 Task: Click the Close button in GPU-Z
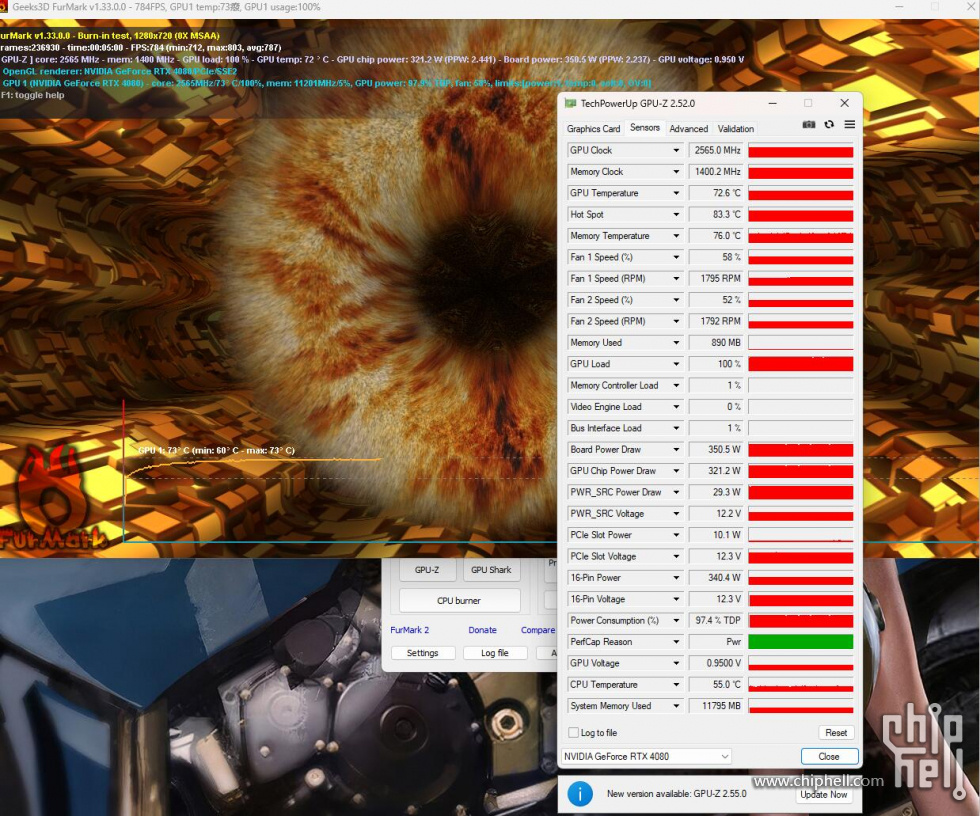pos(829,757)
